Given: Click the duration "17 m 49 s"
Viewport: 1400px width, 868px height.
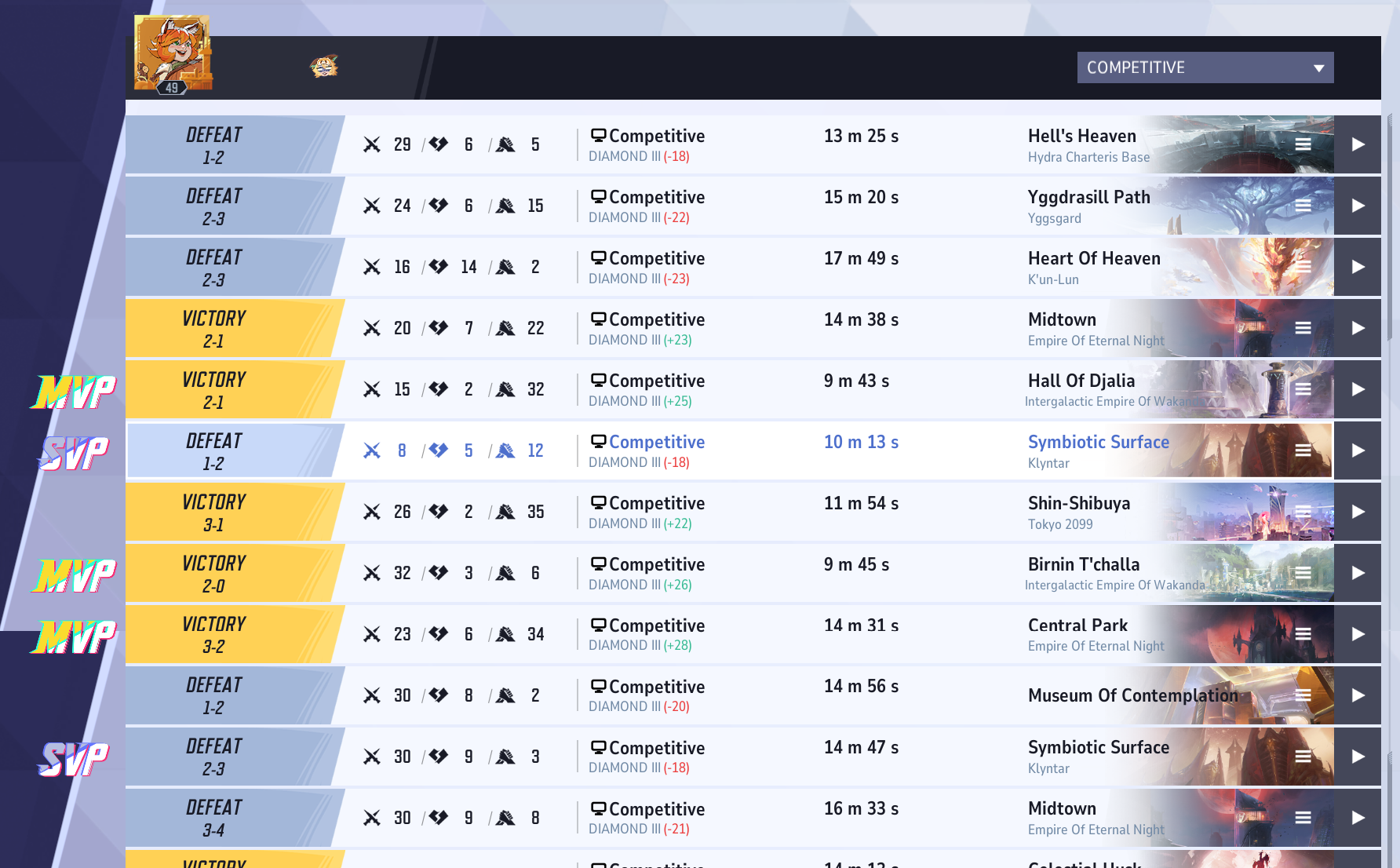Looking at the screenshot, I should click(x=861, y=258).
